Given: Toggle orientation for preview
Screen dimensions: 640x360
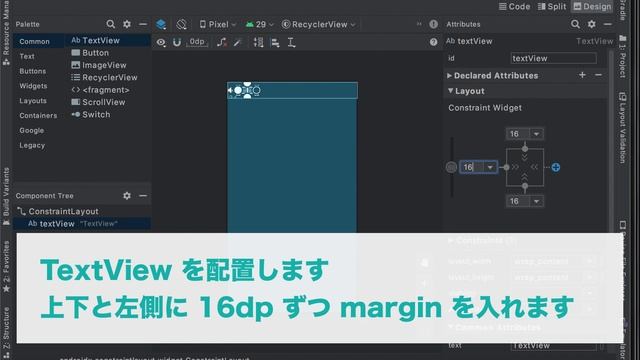Looking at the screenshot, I should coord(181,24).
